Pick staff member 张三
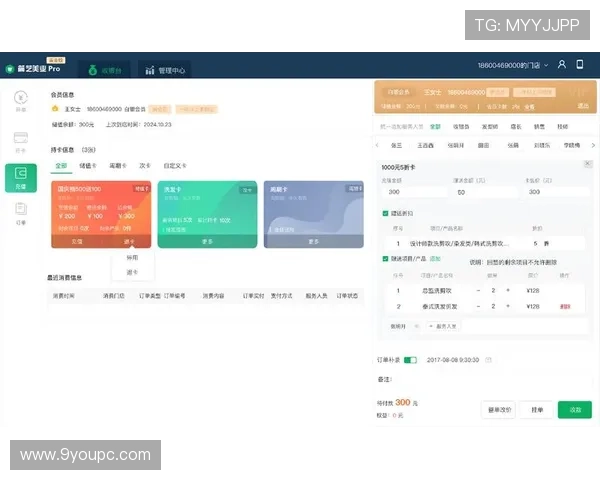Image resolution: width=600 pixels, height=480 pixels. [396, 145]
